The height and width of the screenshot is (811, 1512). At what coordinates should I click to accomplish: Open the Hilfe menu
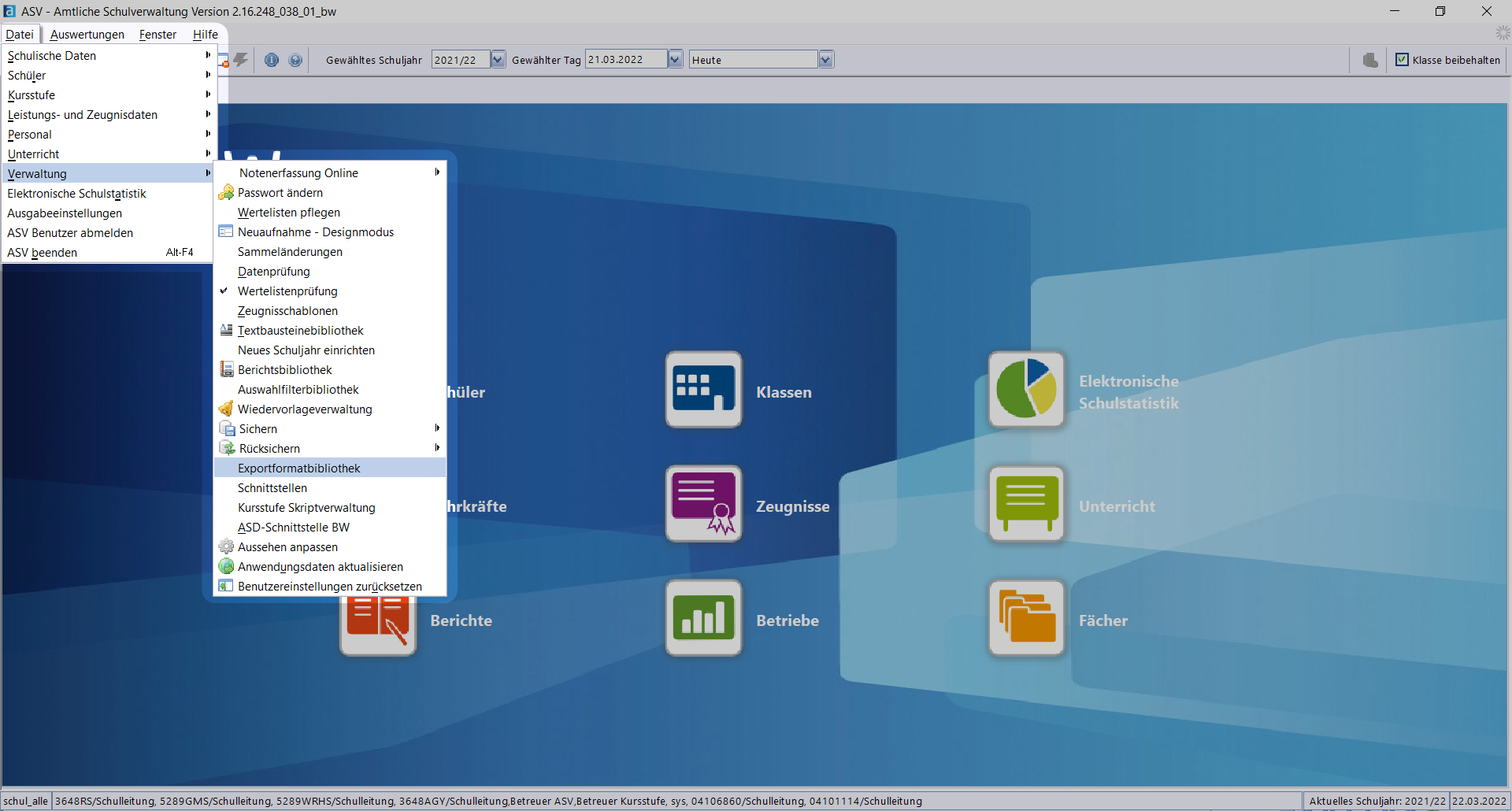coord(206,35)
